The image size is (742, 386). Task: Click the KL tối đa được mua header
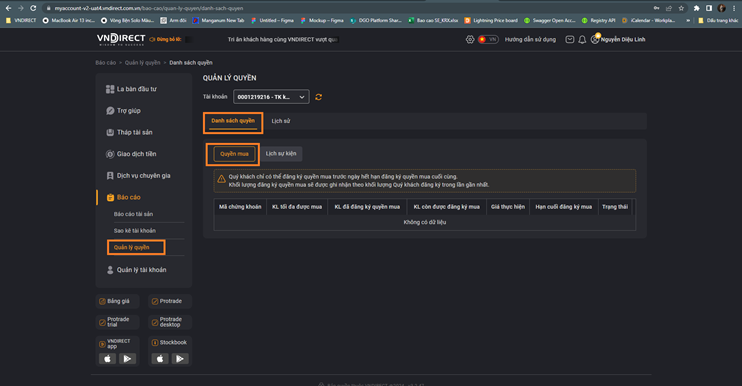click(x=297, y=207)
